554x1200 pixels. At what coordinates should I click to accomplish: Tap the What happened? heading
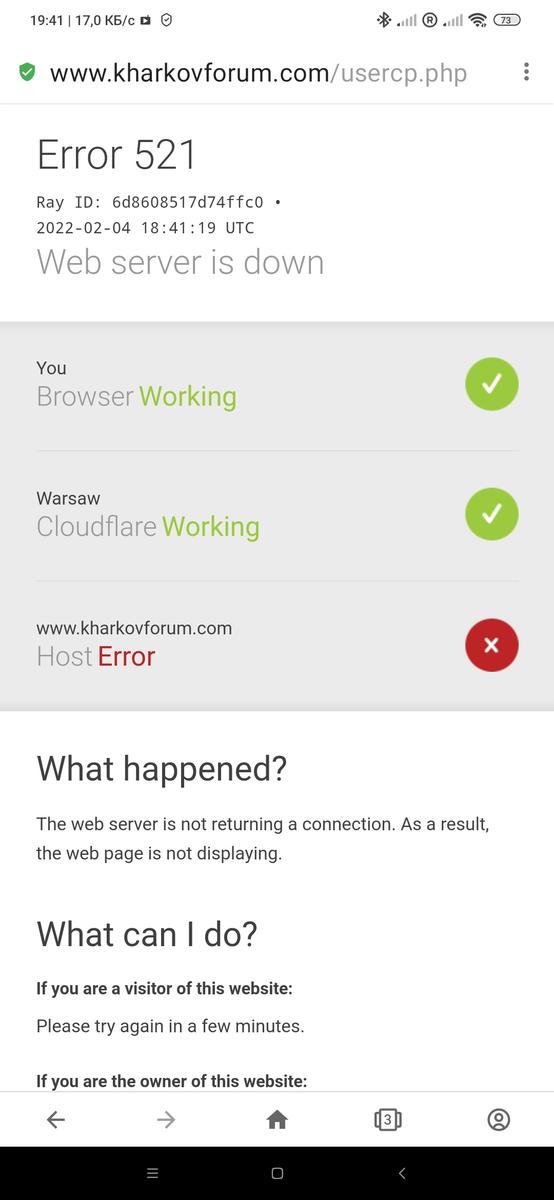click(162, 769)
